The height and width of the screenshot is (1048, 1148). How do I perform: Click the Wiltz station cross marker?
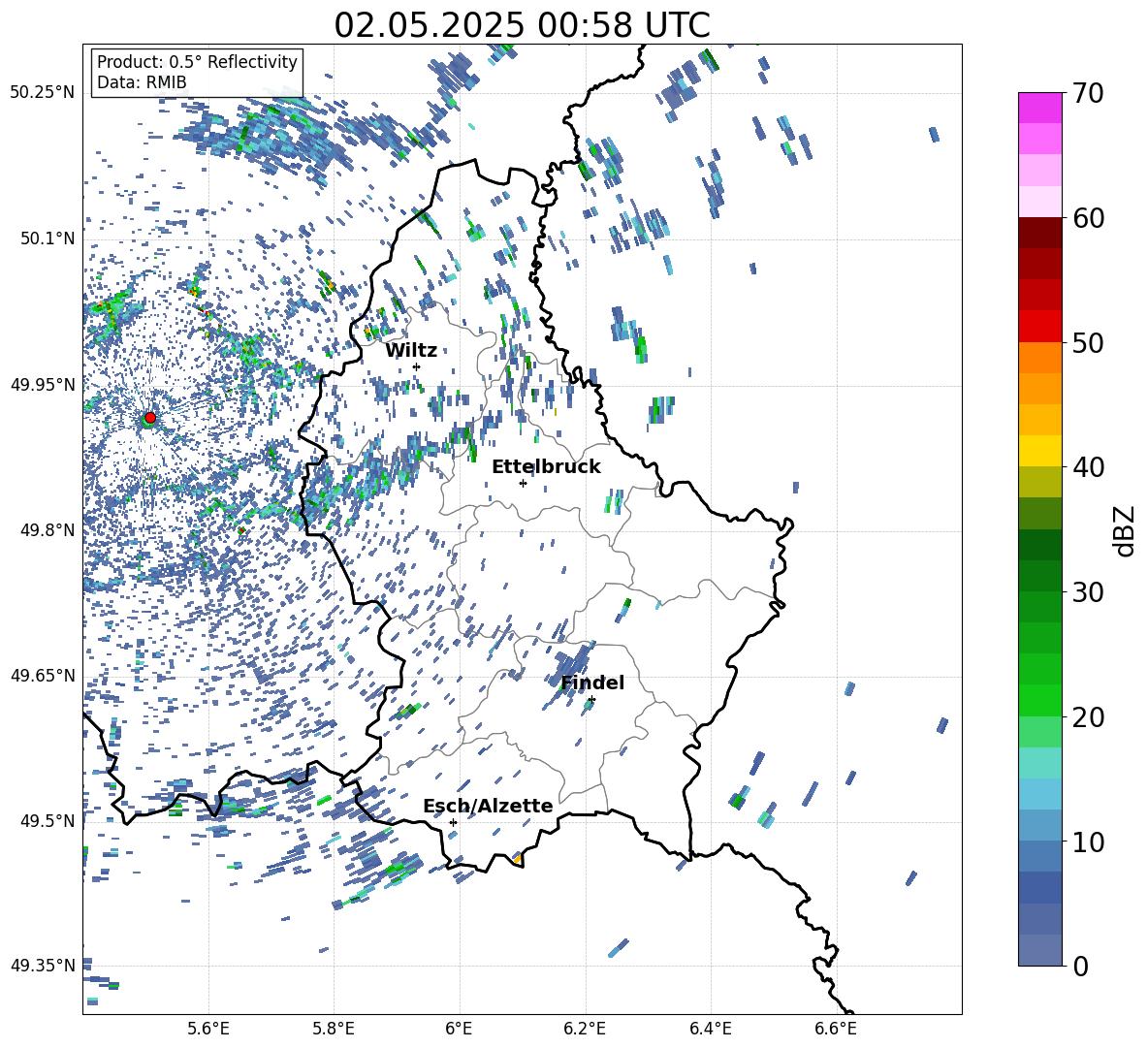point(417,366)
